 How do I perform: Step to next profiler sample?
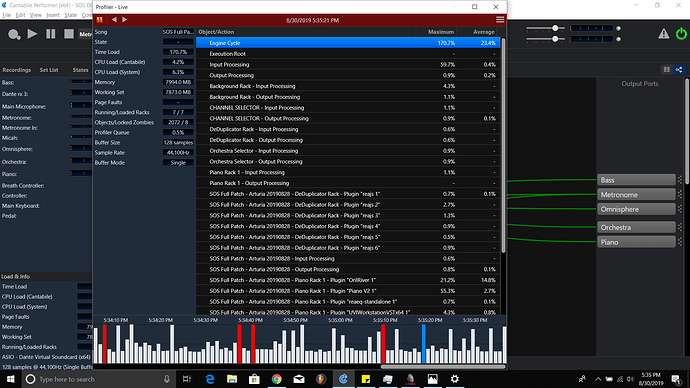click(125, 20)
